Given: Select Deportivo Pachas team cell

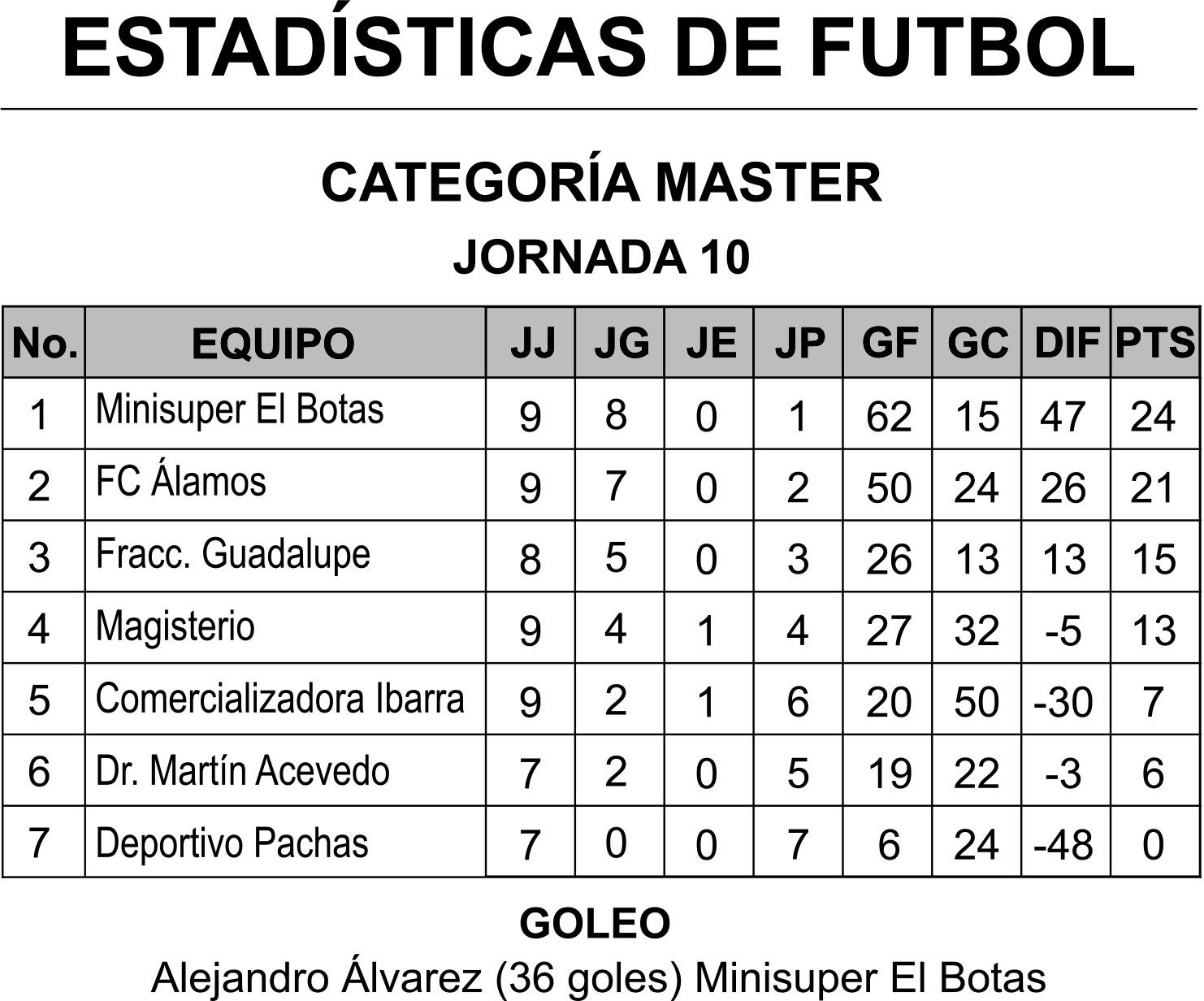Looking at the screenshot, I should tap(232, 843).
